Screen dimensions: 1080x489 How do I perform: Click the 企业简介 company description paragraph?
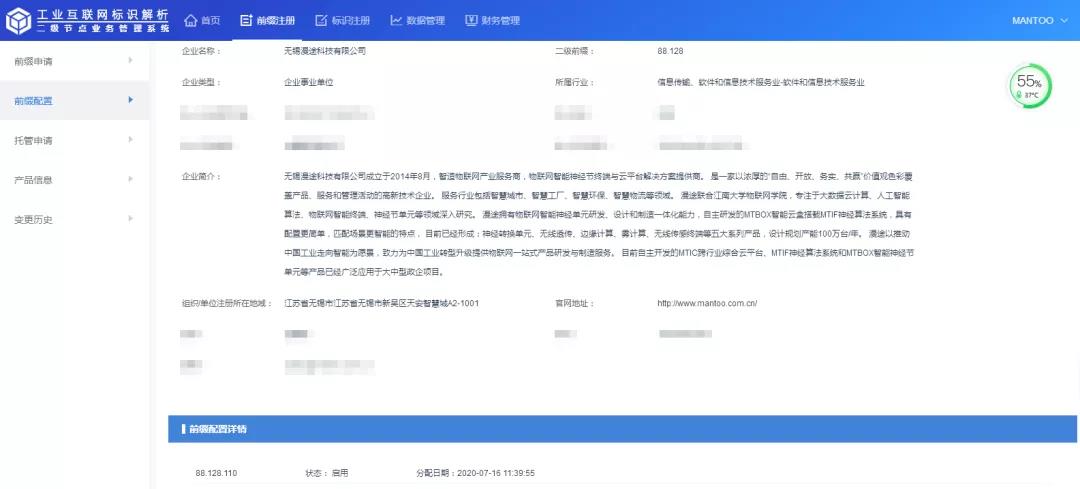tap(598, 224)
